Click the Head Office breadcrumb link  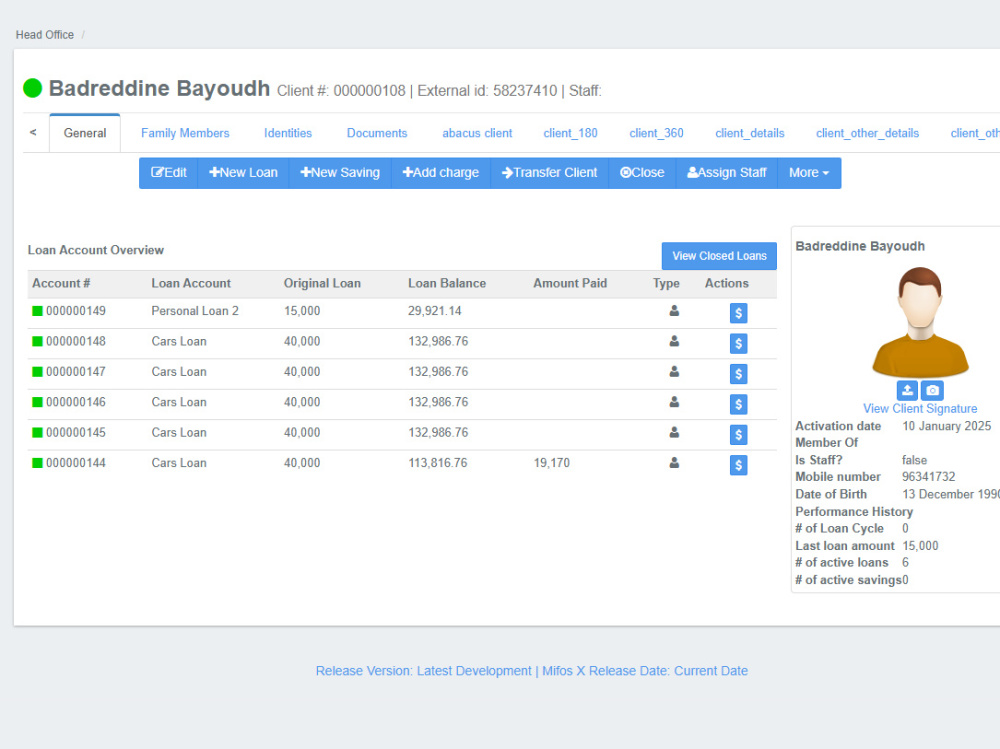click(45, 35)
